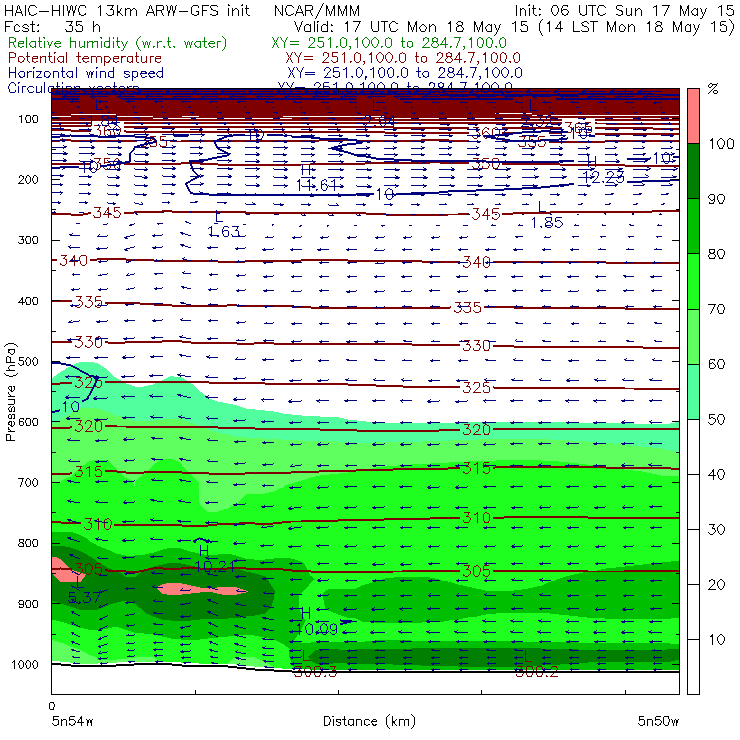
Task: Click the wind minimum value '5.37'
Action: [84, 598]
